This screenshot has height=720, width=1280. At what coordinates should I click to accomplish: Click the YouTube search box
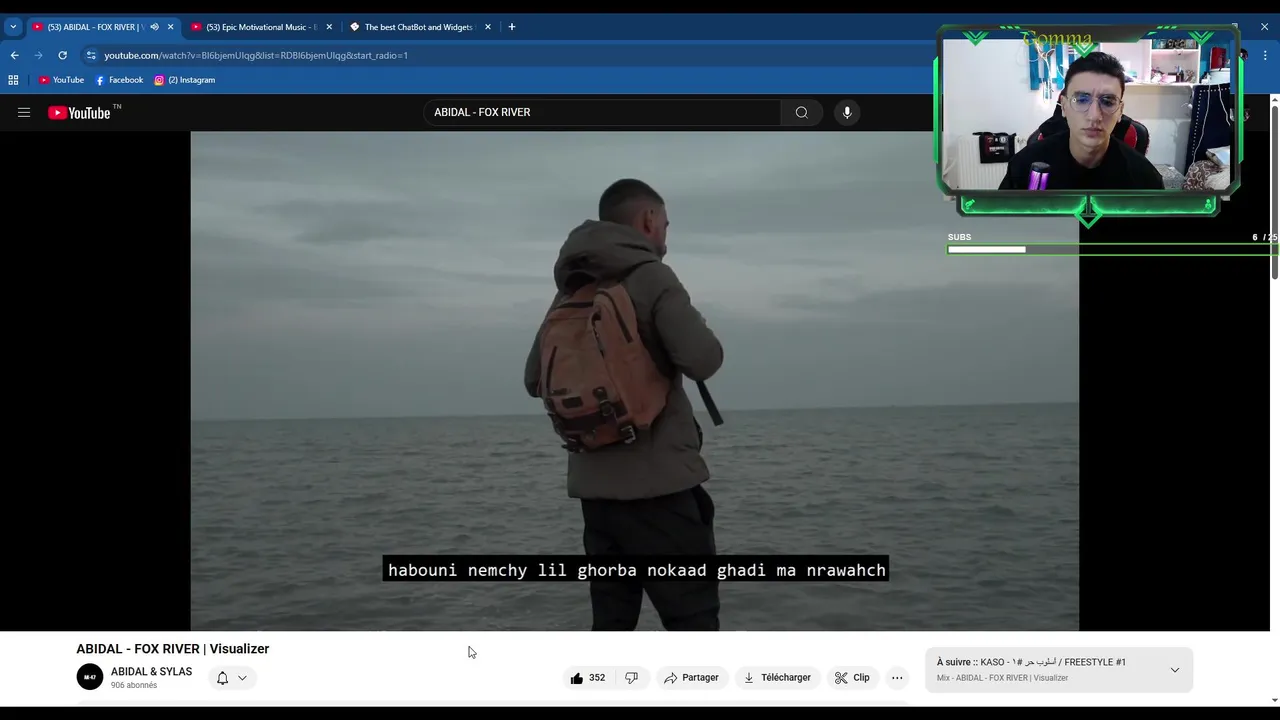point(602,113)
